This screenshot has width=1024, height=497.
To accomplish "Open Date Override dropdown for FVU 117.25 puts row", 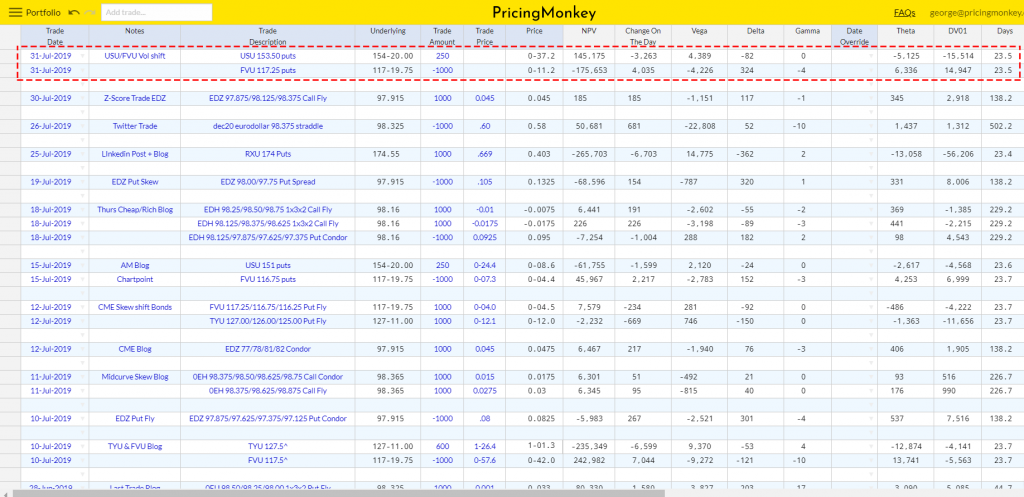I will [x=871, y=71].
